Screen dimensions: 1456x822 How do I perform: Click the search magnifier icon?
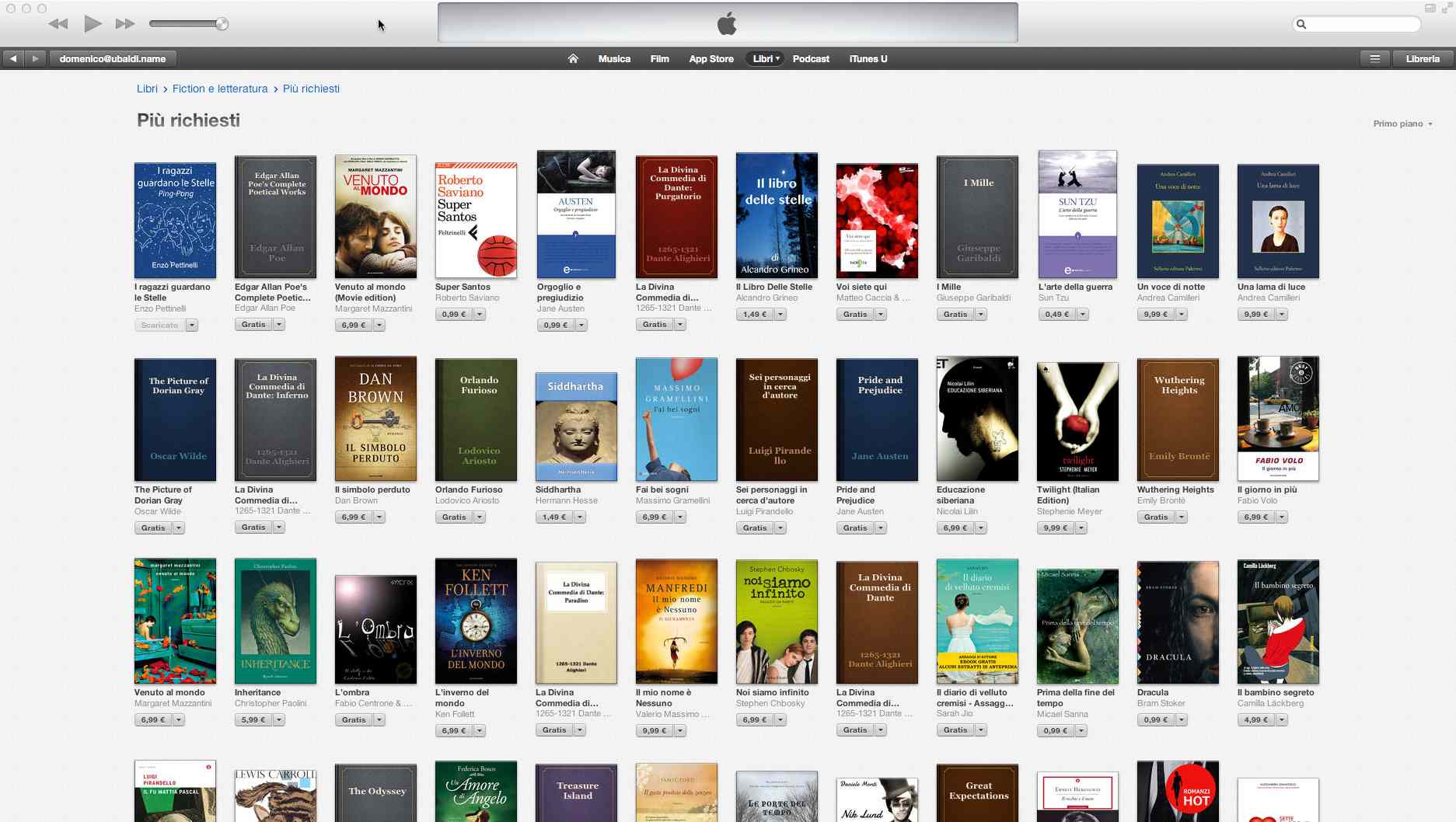(x=1301, y=24)
